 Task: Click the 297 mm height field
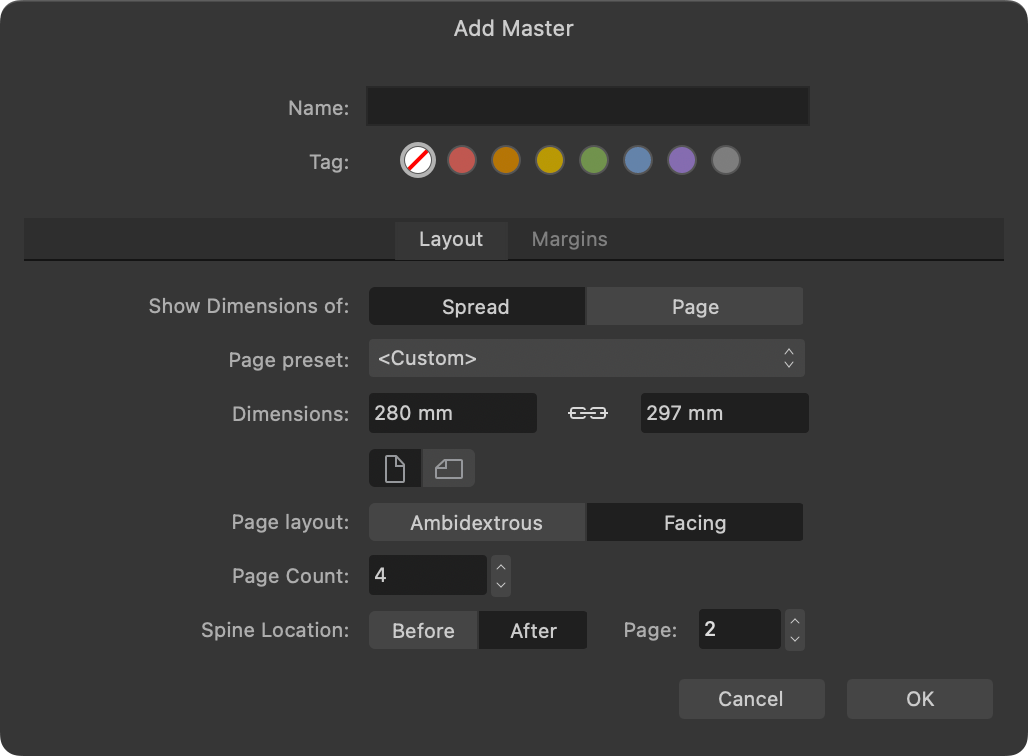tap(724, 413)
